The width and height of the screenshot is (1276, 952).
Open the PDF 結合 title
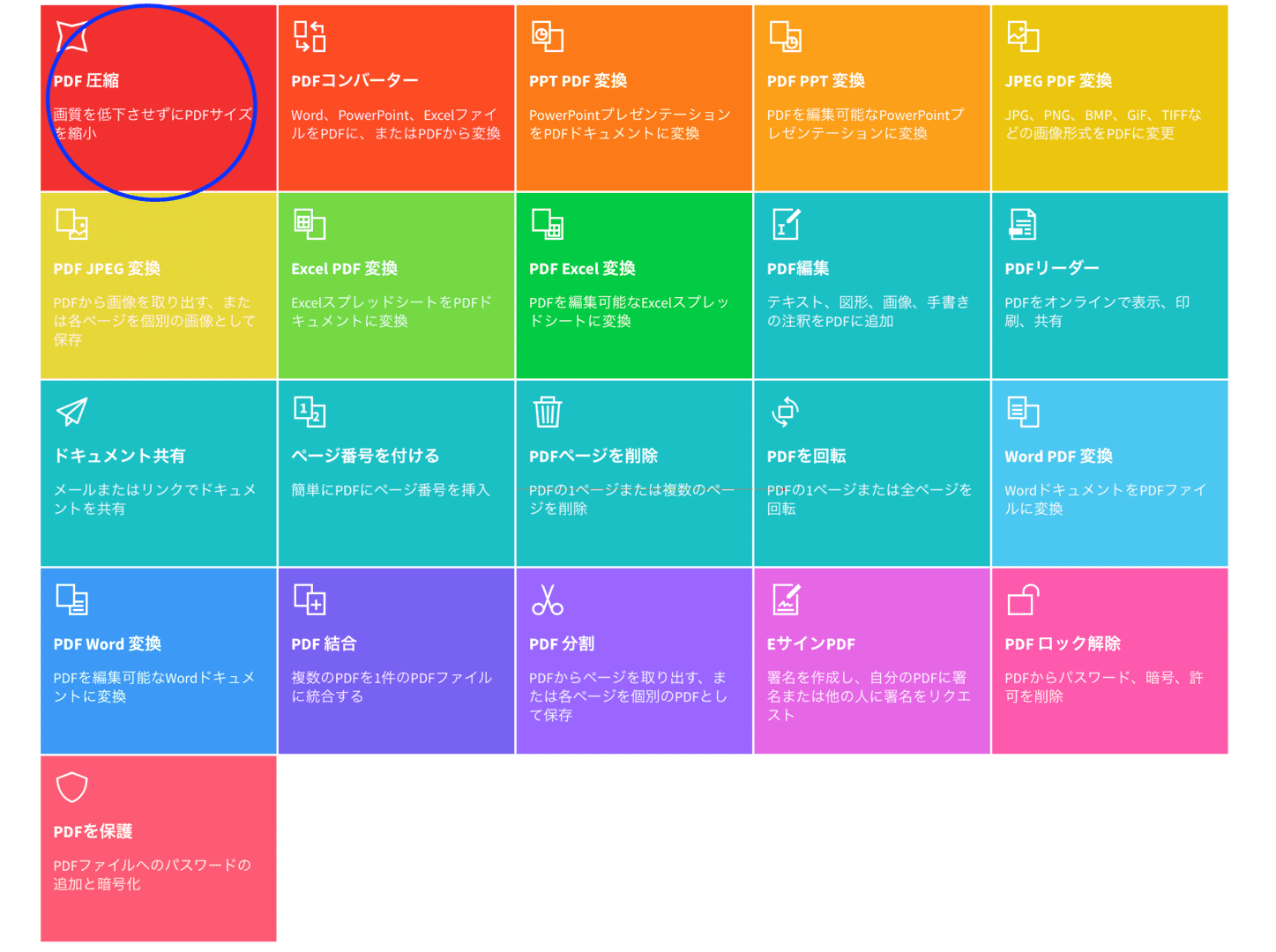tap(324, 644)
